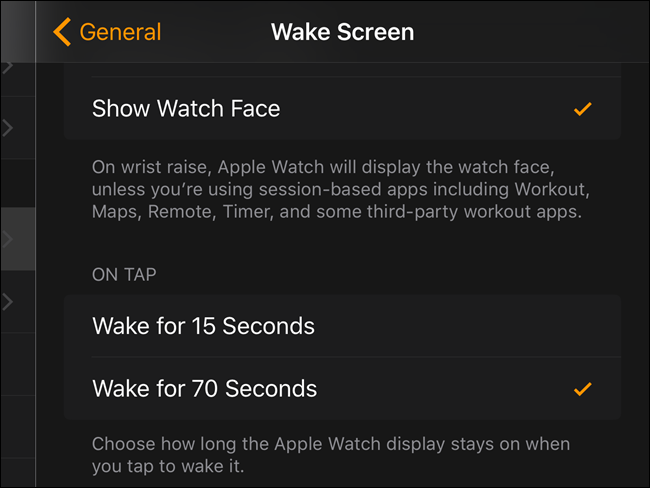Select the highlighted gray sidebar row
The image size is (650, 488).
click(18, 239)
